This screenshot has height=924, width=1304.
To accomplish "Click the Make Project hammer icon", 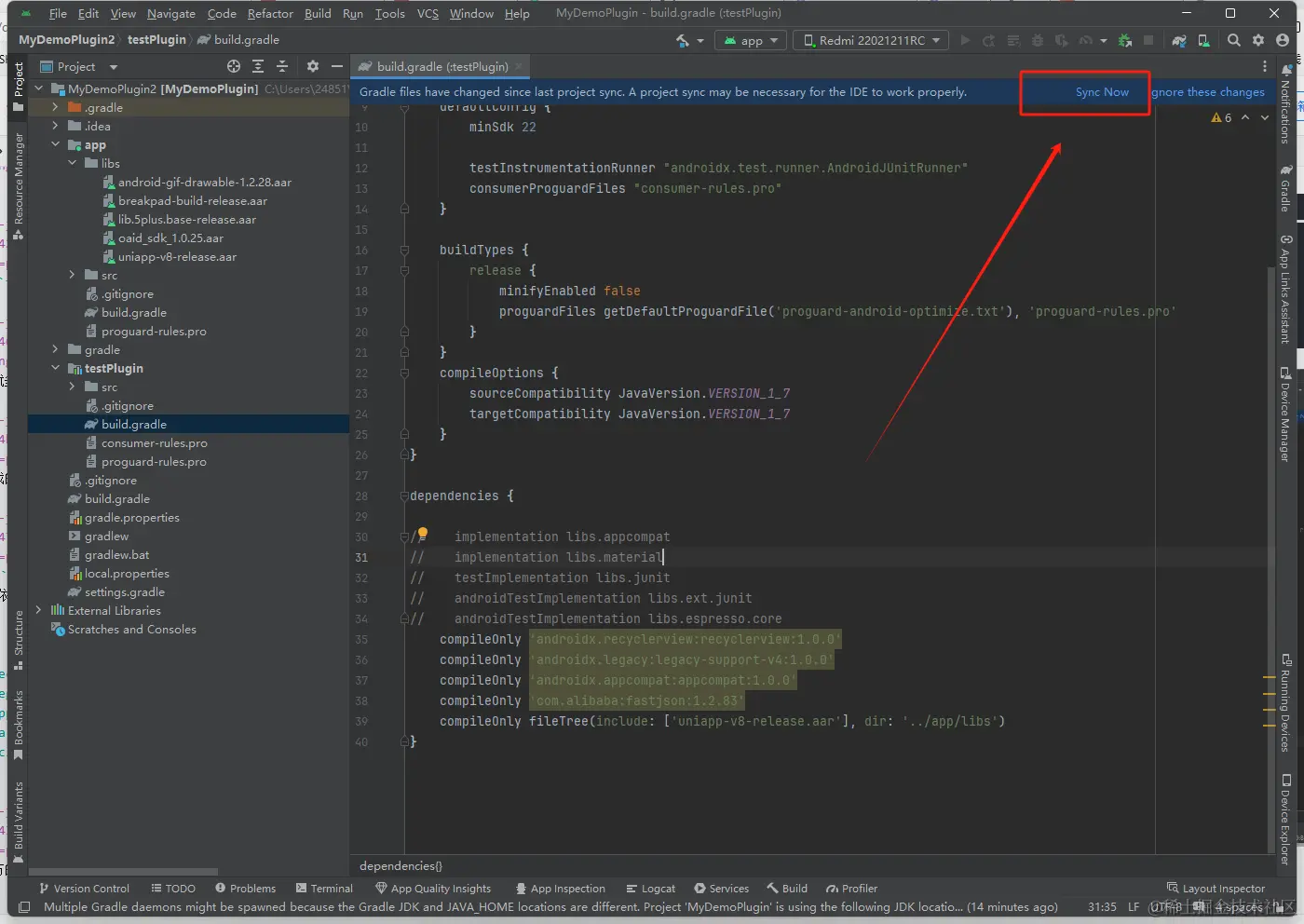I will tap(683, 40).
